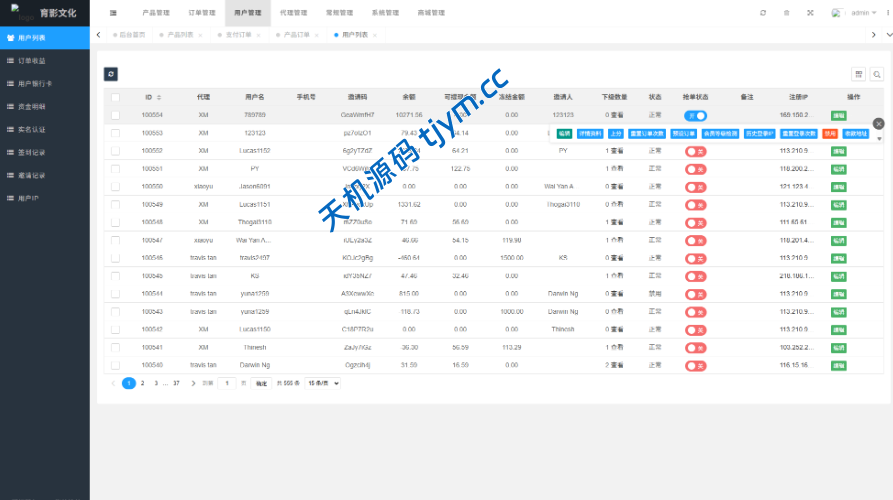This screenshot has height=500, width=893.
Task: Sort by ID column sort arrows
Action: pyautogui.click(x=158, y=97)
